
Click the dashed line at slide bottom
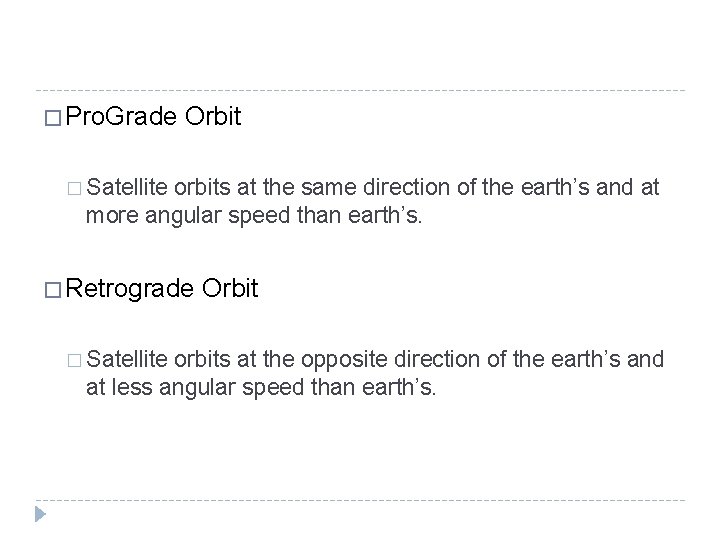tap(360, 499)
